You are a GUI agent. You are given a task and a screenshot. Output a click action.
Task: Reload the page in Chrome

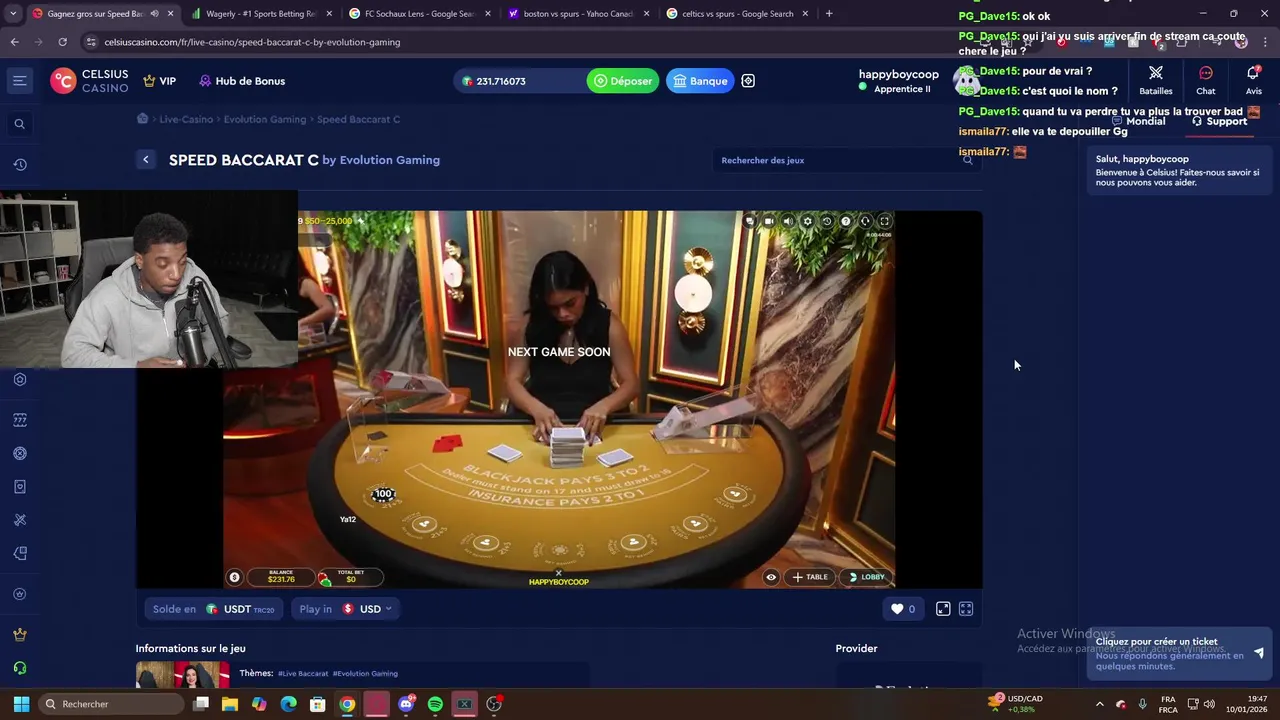[x=62, y=42]
